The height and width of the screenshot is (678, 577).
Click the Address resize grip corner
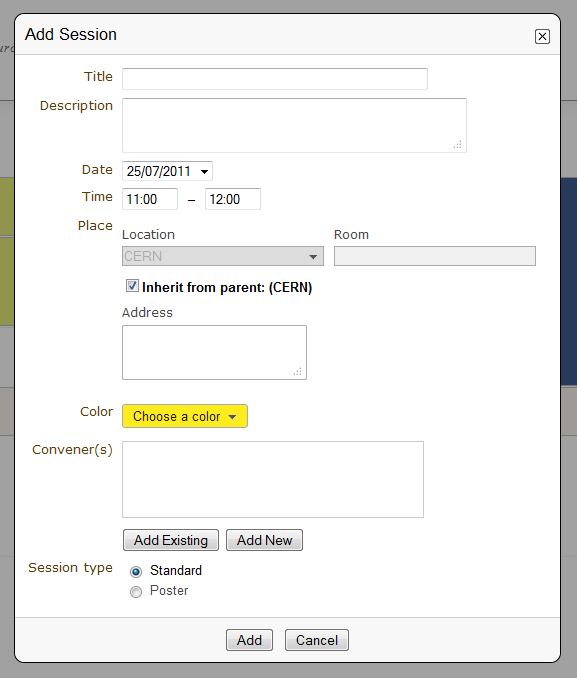pyautogui.click(x=298, y=371)
